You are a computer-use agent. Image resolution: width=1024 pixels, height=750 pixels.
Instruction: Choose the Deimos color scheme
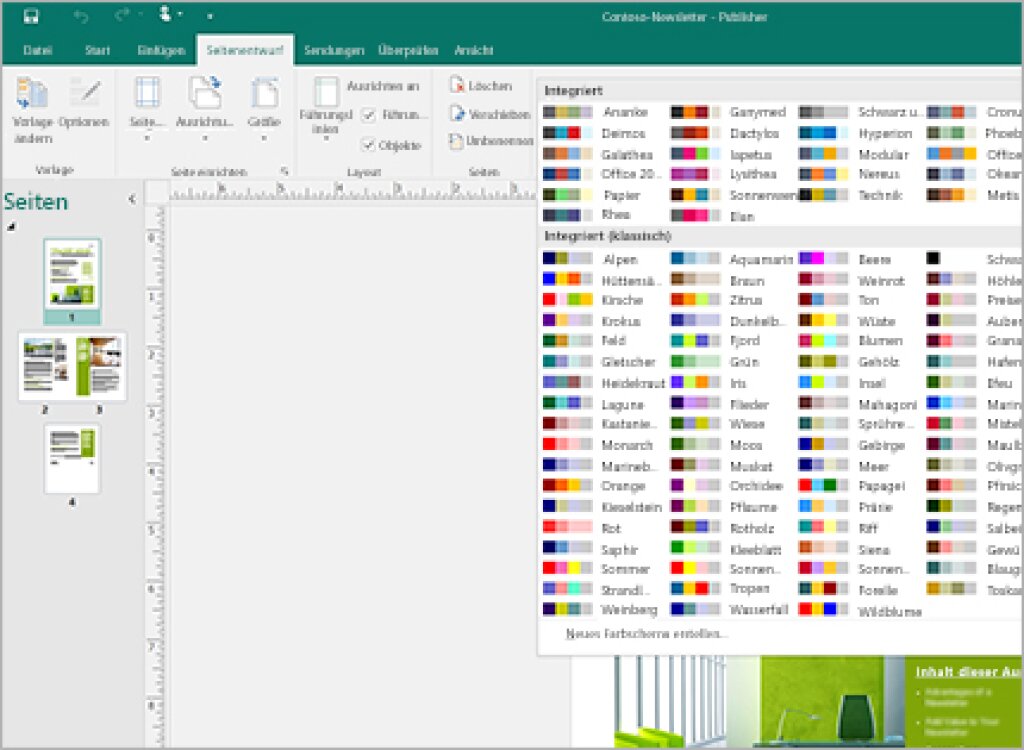[595, 133]
